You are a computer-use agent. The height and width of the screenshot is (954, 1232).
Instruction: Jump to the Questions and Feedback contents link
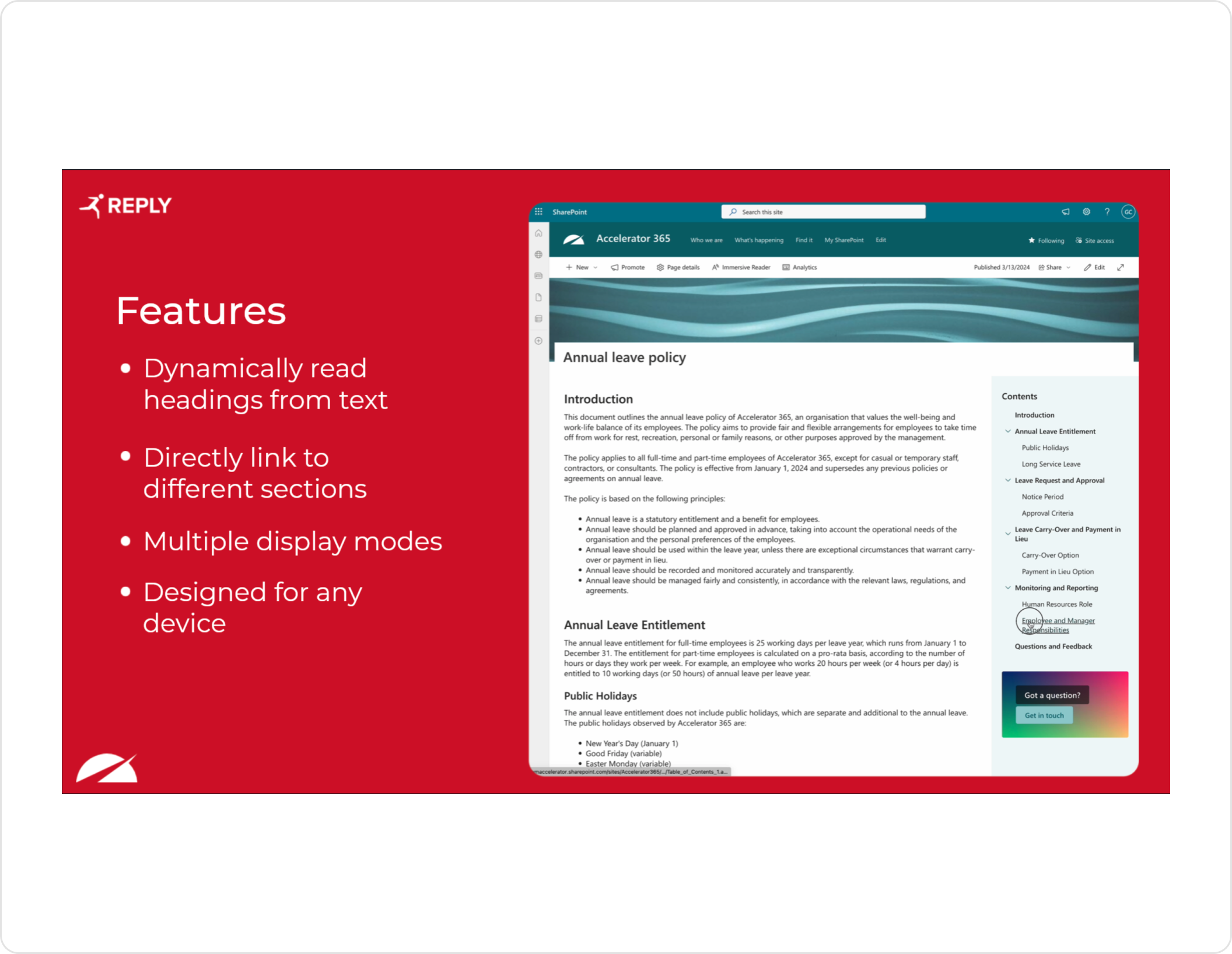1053,646
